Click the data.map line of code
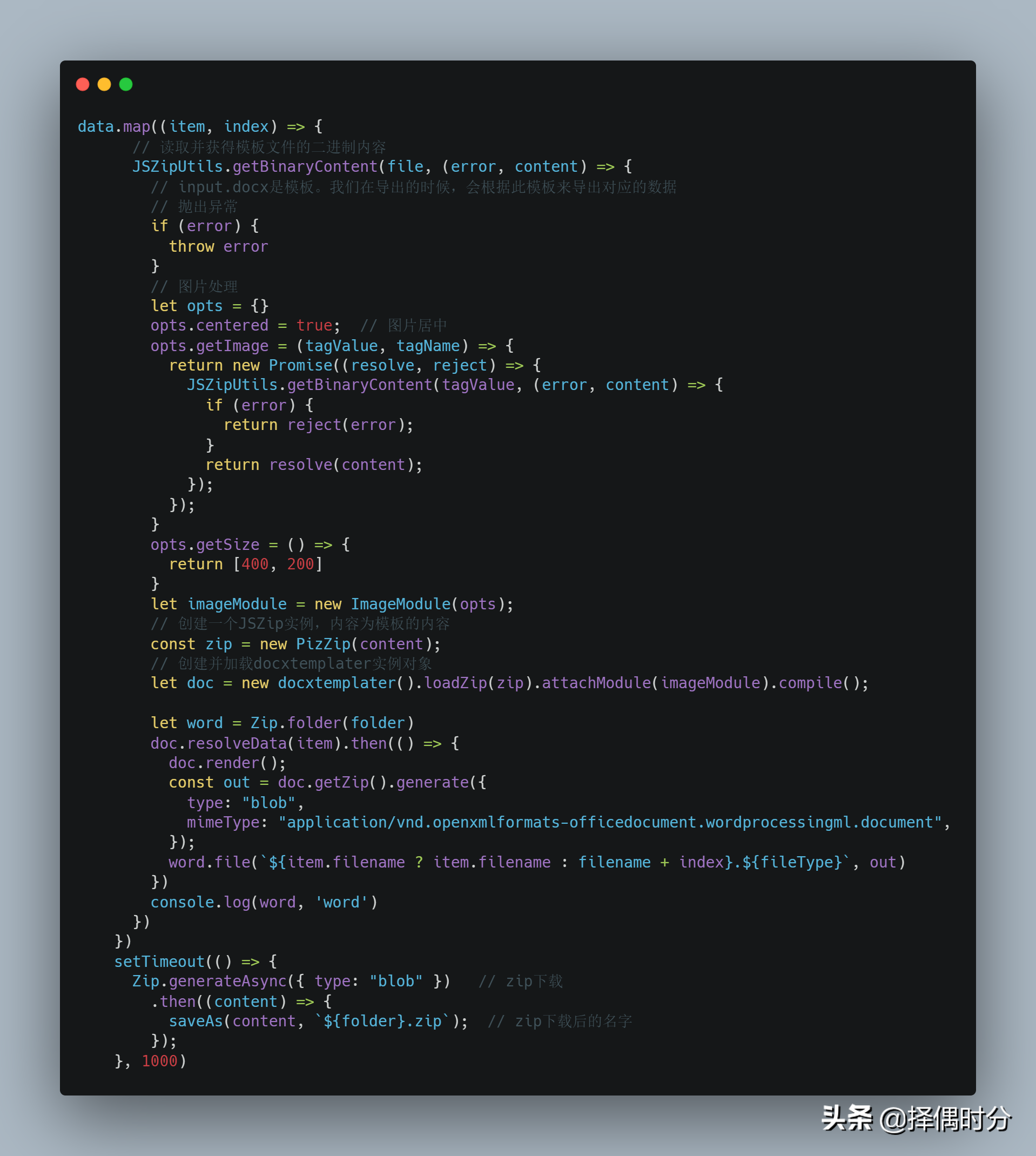The width and height of the screenshot is (1036, 1156). [200, 126]
